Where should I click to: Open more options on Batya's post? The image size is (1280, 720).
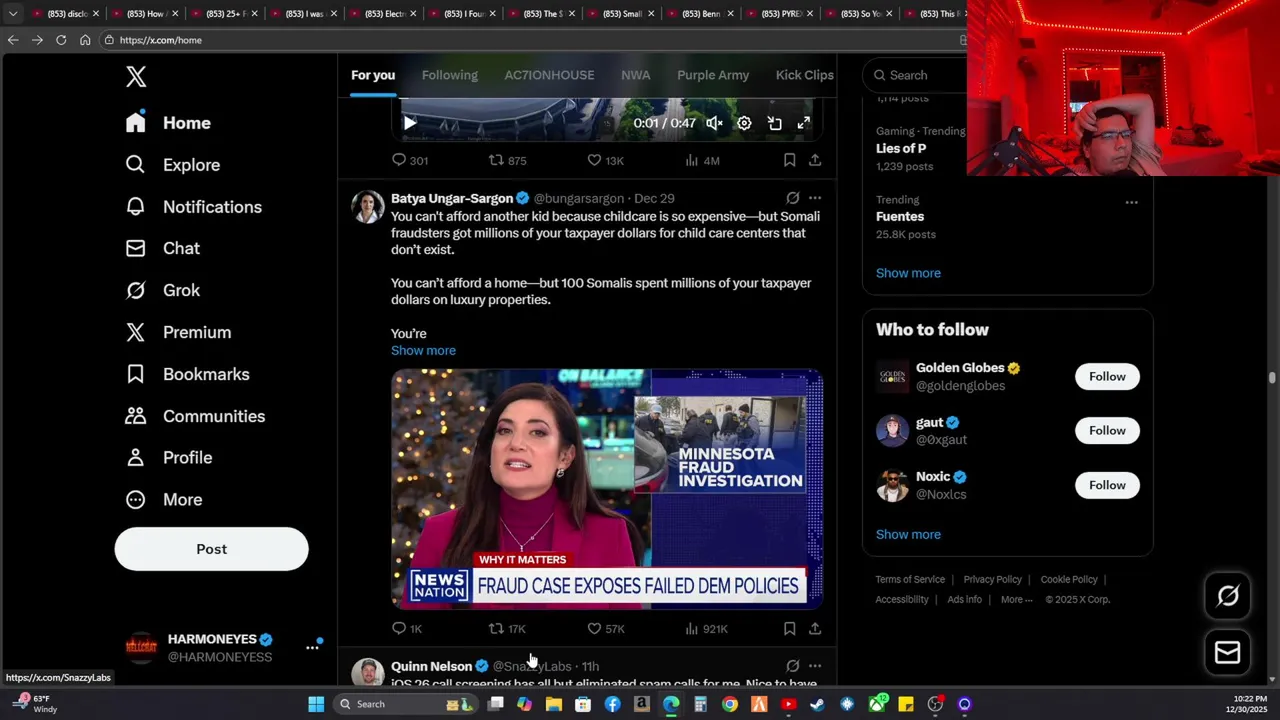[x=815, y=198]
